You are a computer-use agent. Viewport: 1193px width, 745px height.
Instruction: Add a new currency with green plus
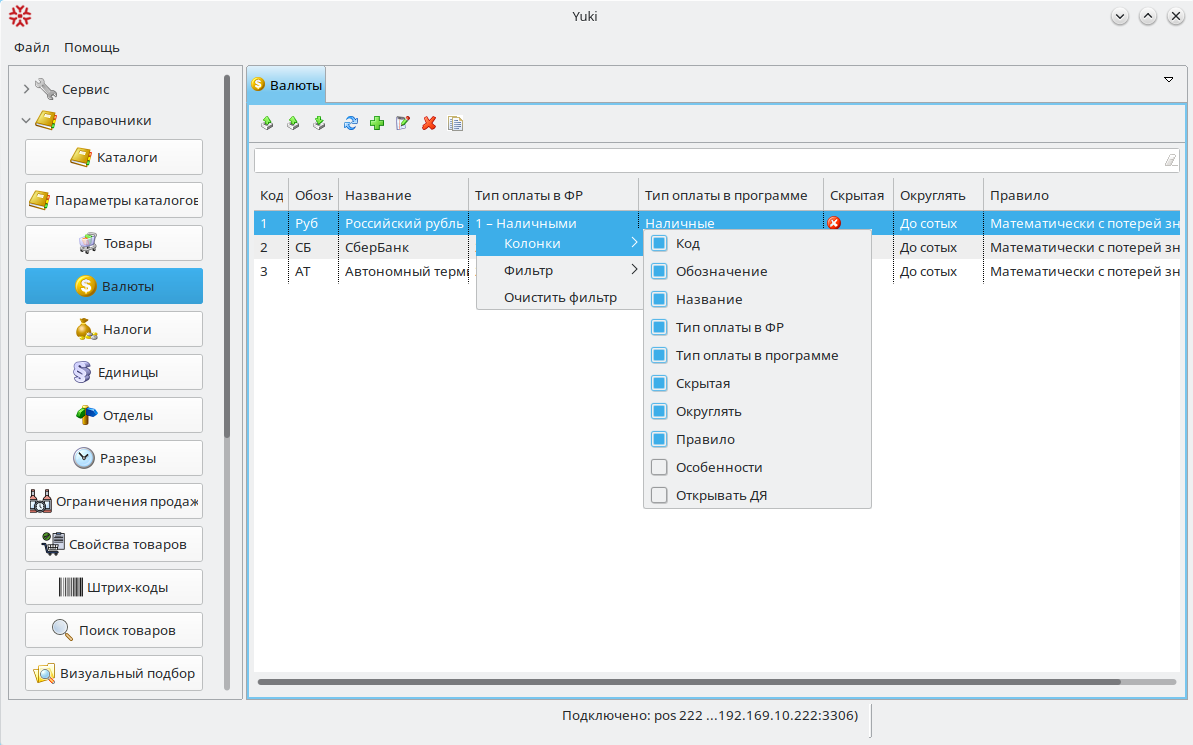(377, 123)
